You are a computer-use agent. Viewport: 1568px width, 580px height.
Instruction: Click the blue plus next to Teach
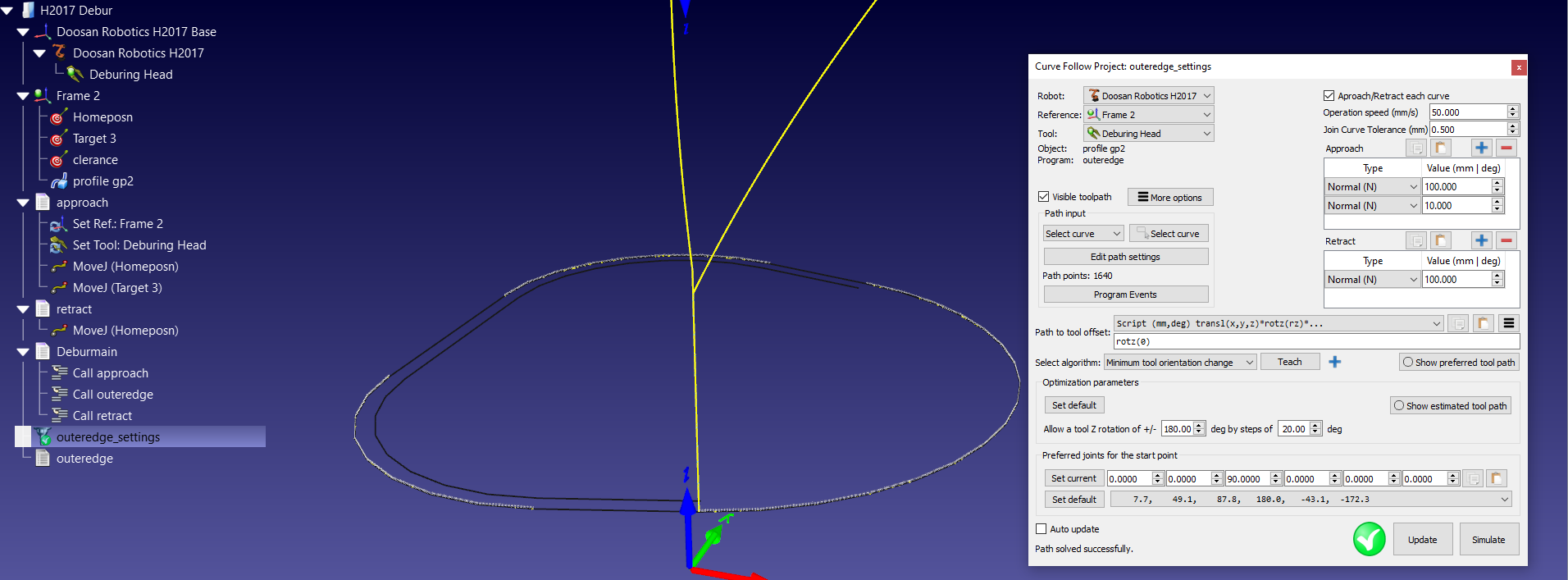(1335, 362)
